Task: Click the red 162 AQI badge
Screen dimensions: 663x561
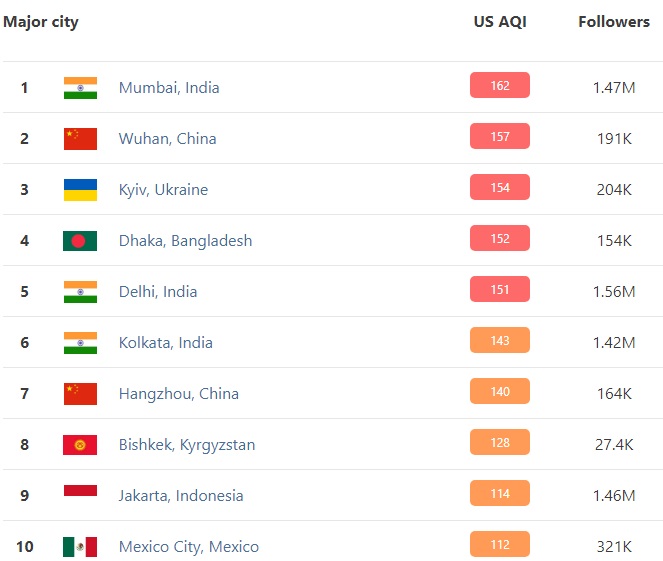Action: (x=500, y=86)
